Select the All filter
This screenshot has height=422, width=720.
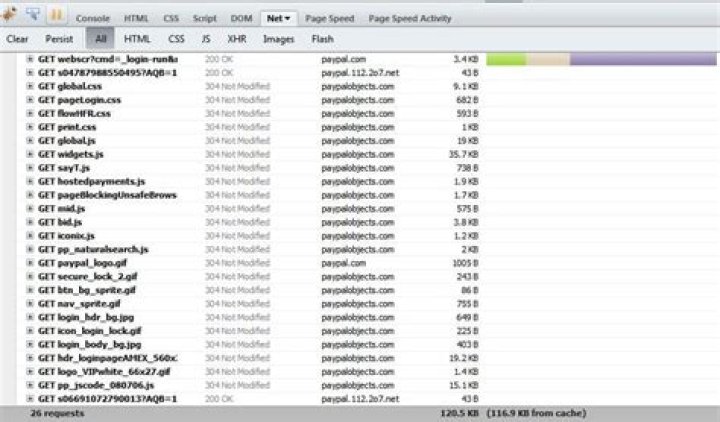(100, 39)
